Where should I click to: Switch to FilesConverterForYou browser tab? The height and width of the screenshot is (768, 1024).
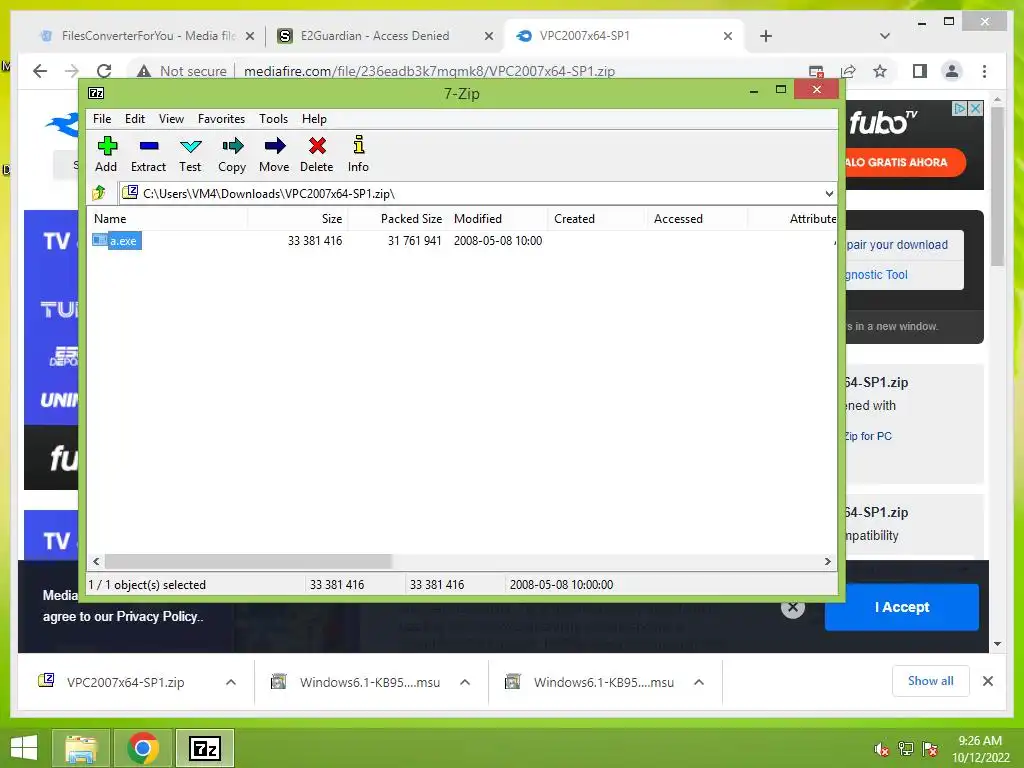[147, 36]
